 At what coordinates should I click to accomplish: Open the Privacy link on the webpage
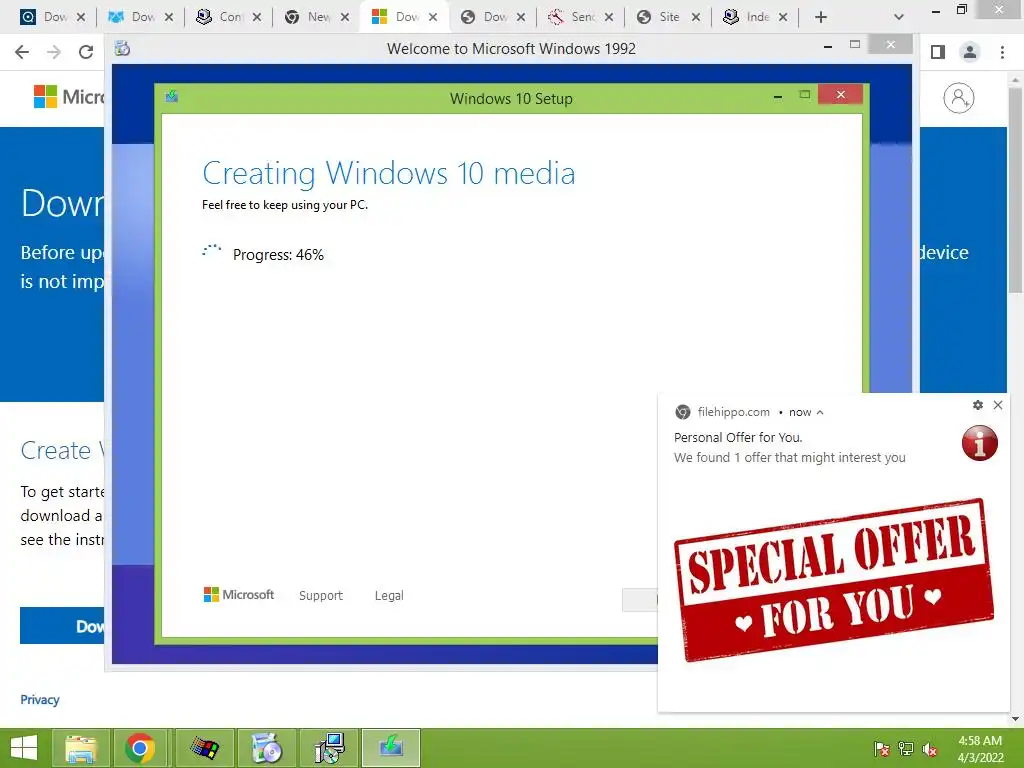pyautogui.click(x=40, y=699)
